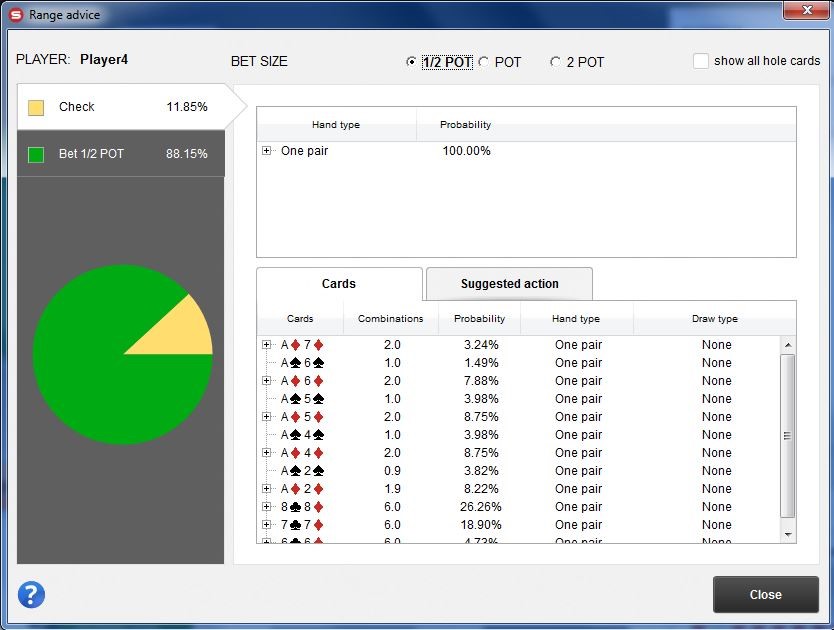
Task: Click scrollbar down arrow in cards list
Action: 788,535
